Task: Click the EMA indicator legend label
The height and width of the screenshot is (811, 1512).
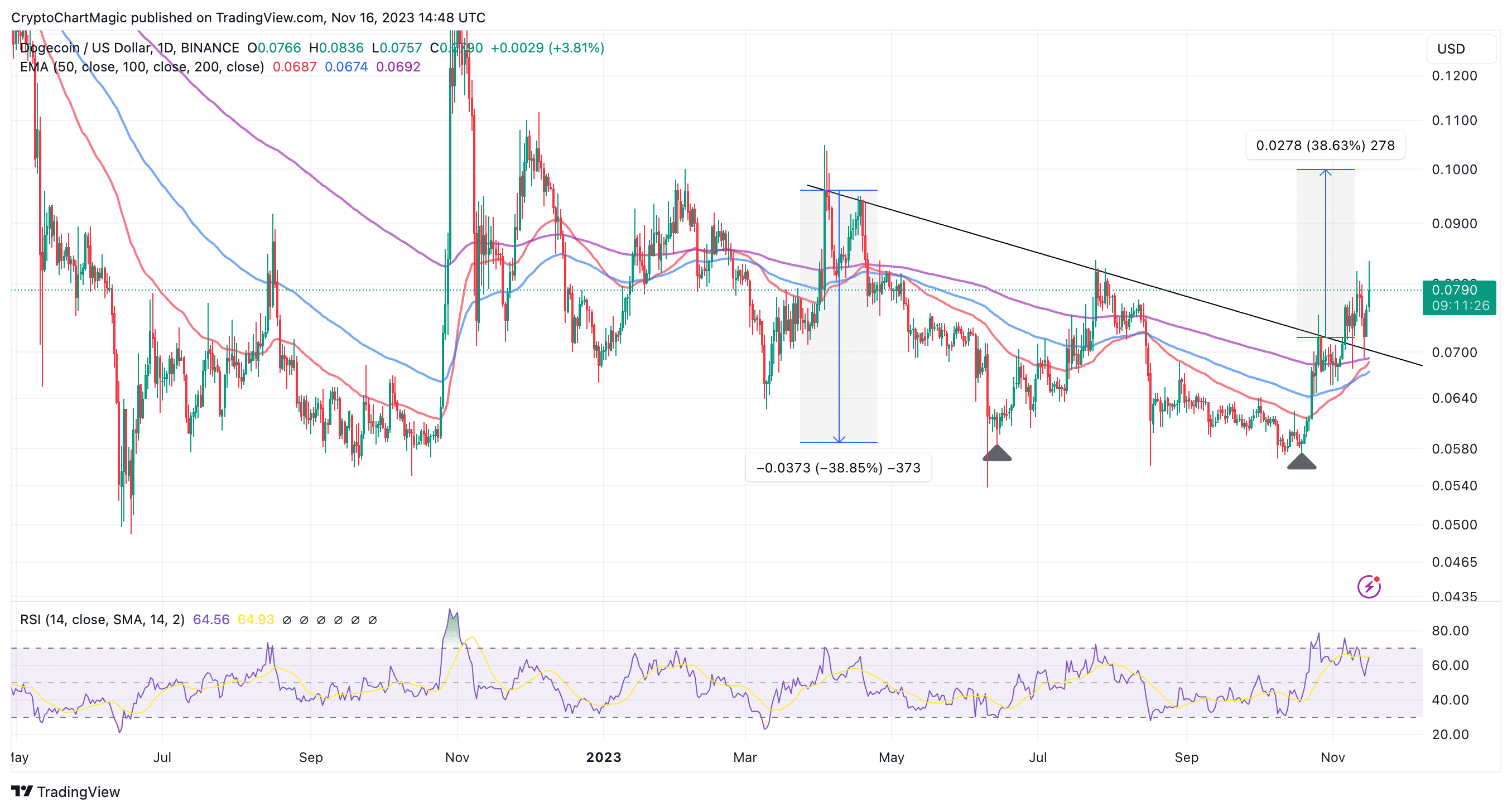Action: pyautogui.click(x=142, y=67)
